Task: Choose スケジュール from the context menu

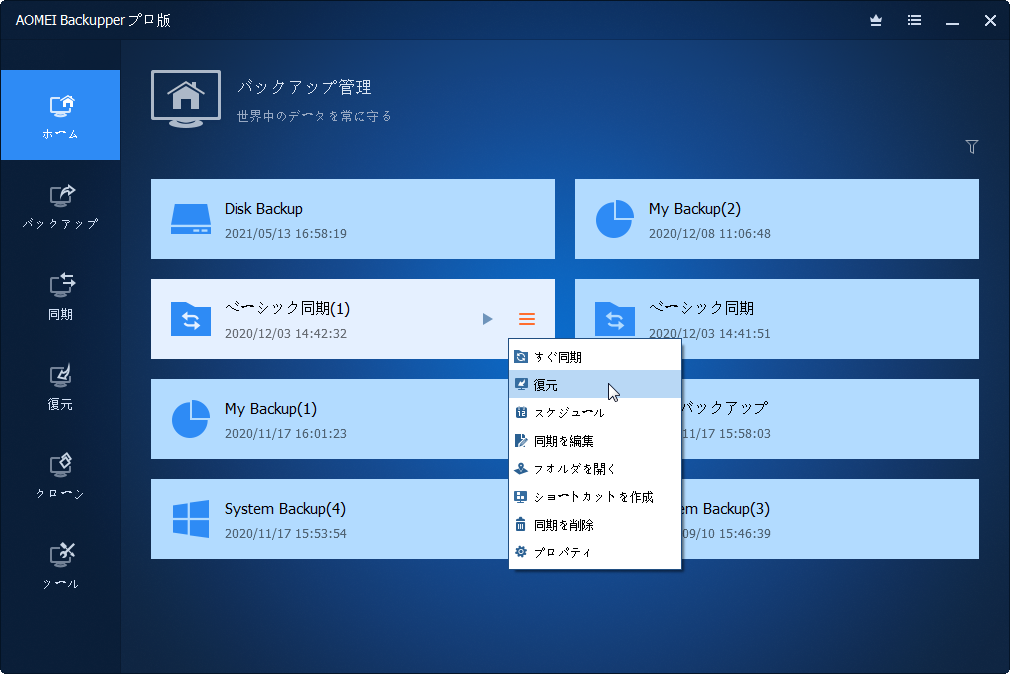Action: [595, 413]
